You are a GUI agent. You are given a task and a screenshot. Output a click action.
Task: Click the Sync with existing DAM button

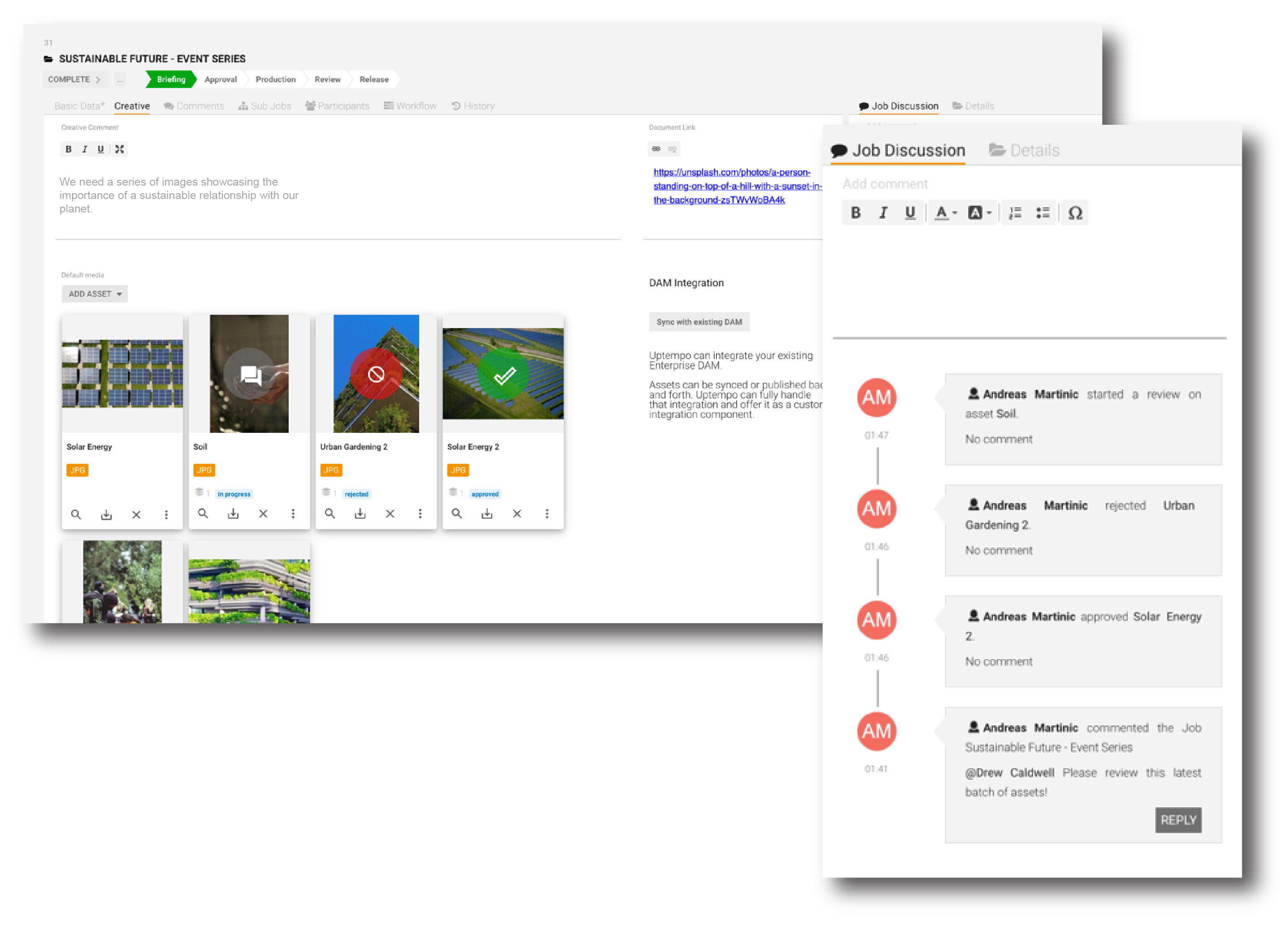pos(699,322)
